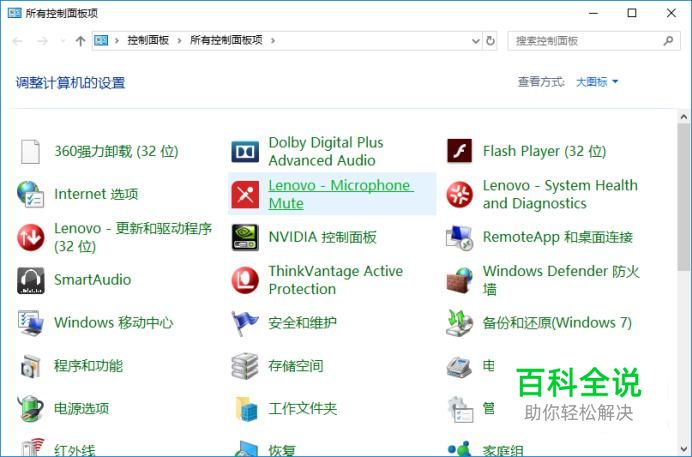Open the 安全和维护 text link
The width and height of the screenshot is (692, 457).
coord(302,322)
